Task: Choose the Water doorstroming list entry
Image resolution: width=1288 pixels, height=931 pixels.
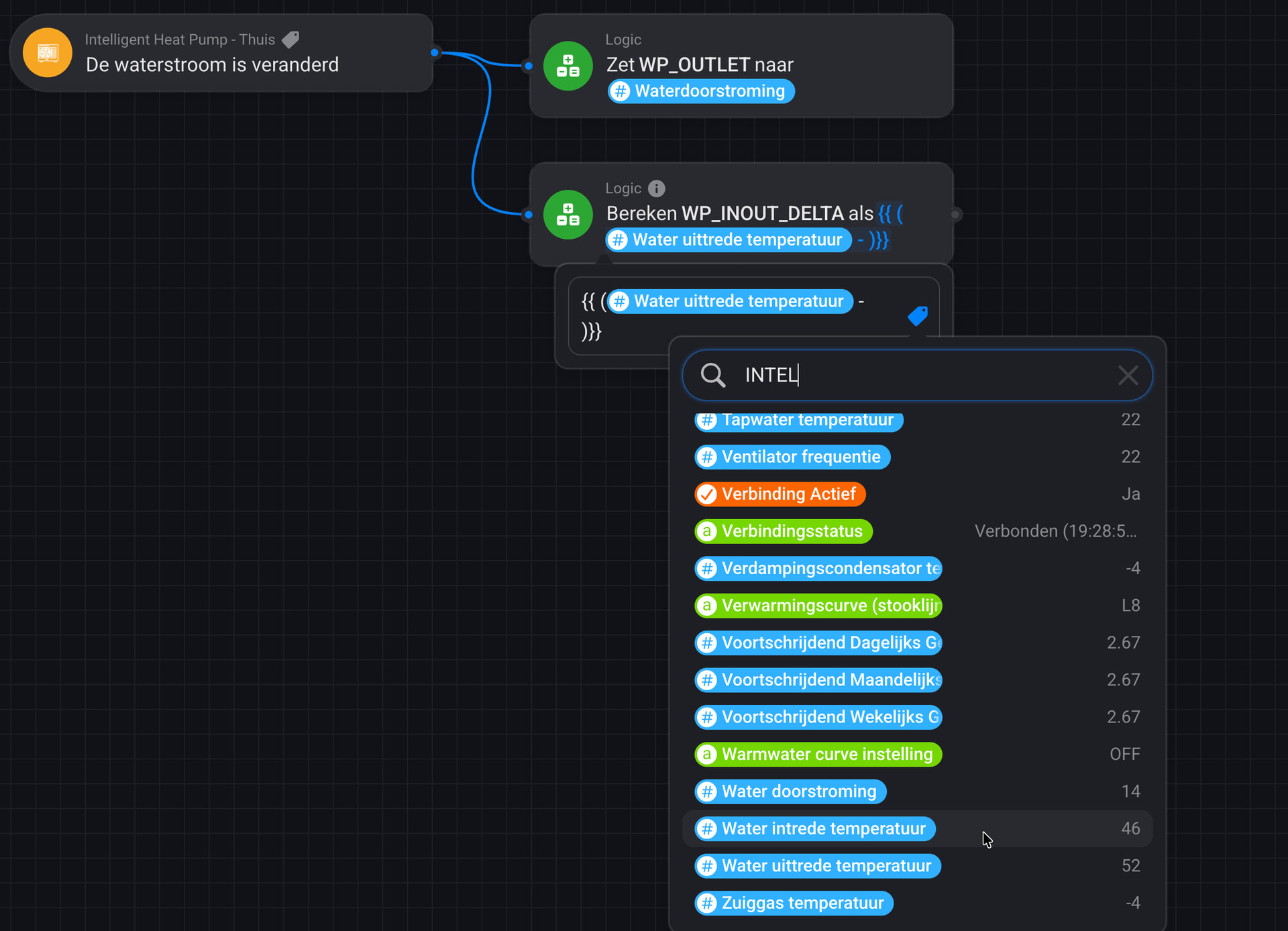Action: 790,791
